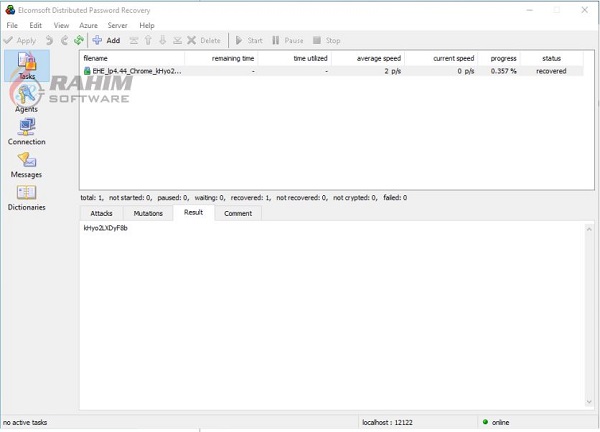Click the move down arrow icon

[x=163, y=40]
